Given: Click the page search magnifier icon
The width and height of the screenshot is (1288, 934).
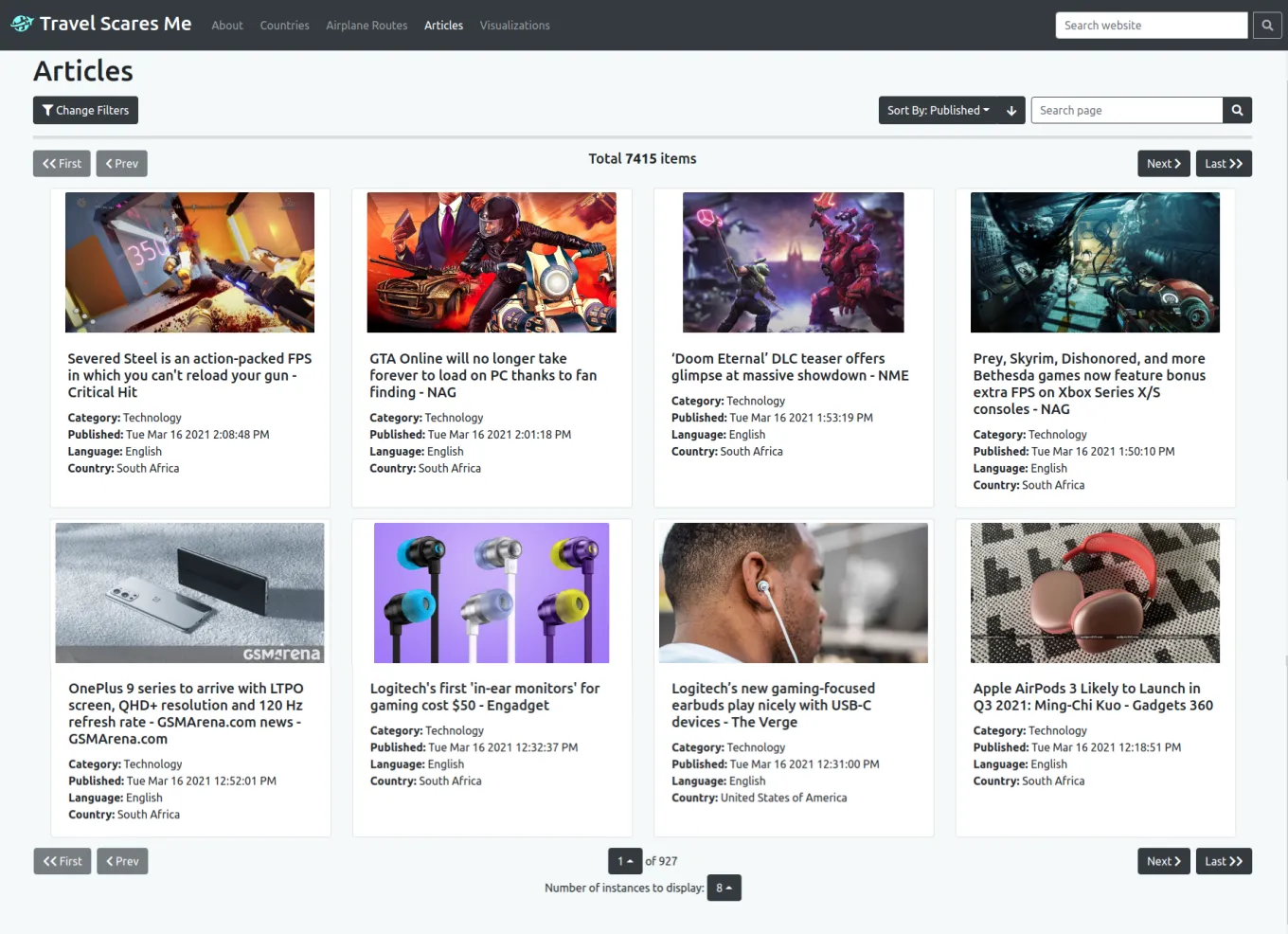Looking at the screenshot, I should click(1237, 110).
